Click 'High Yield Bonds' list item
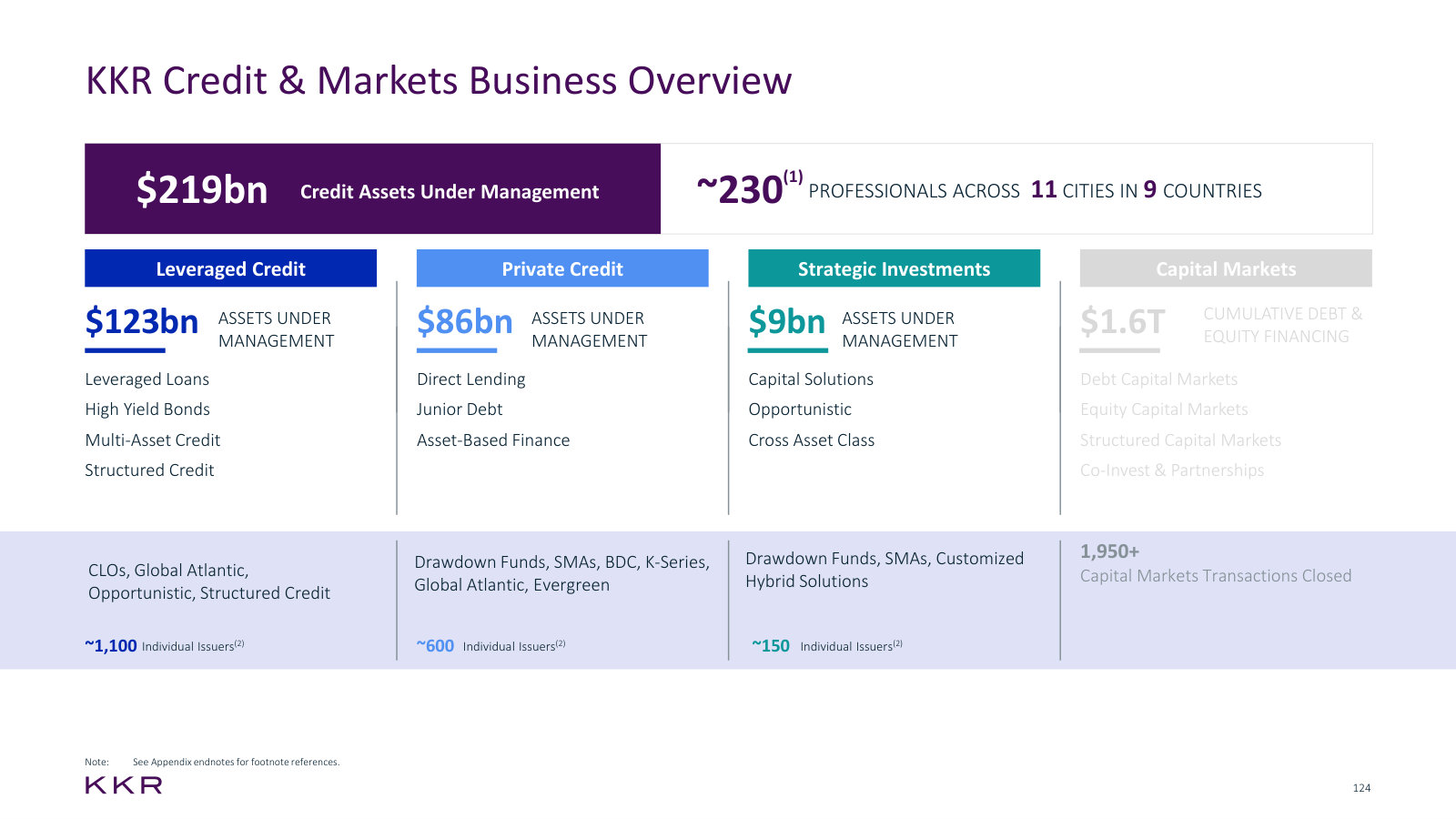This screenshot has height=819, width=1456. point(147,409)
